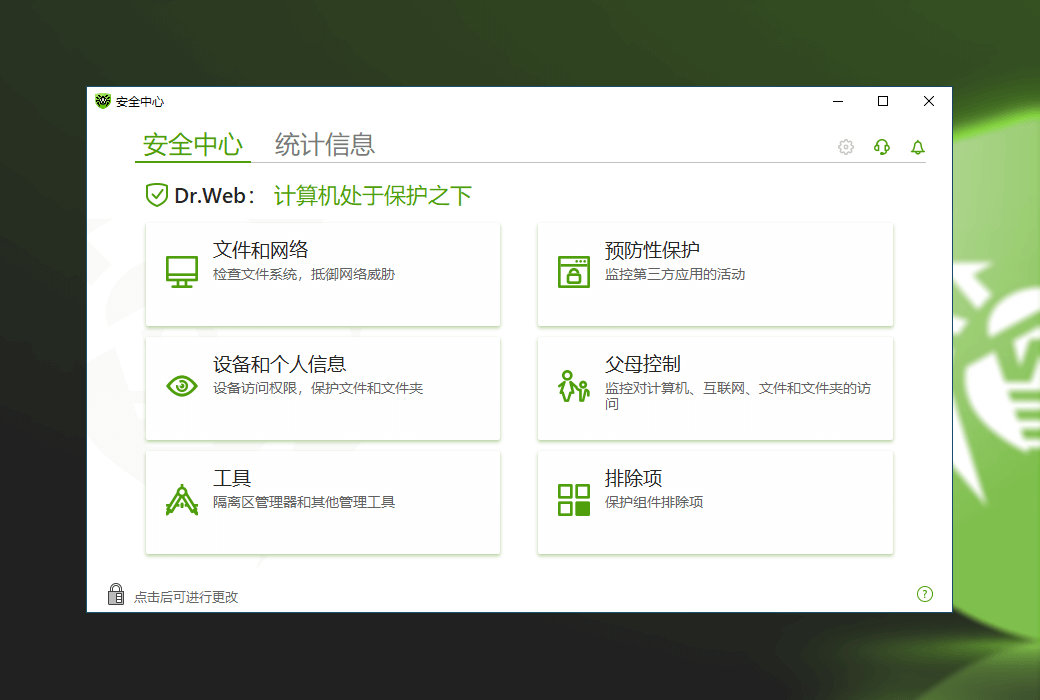
Task: Open the 文件和网络 tile
Action: [x=322, y=274]
